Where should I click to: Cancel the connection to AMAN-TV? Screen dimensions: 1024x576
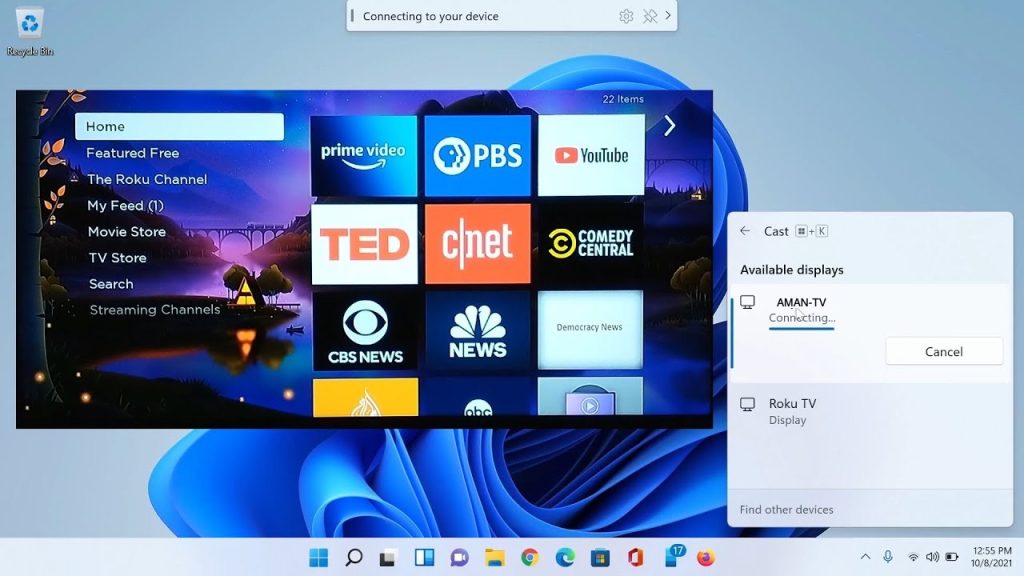pyautogui.click(x=943, y=351)
